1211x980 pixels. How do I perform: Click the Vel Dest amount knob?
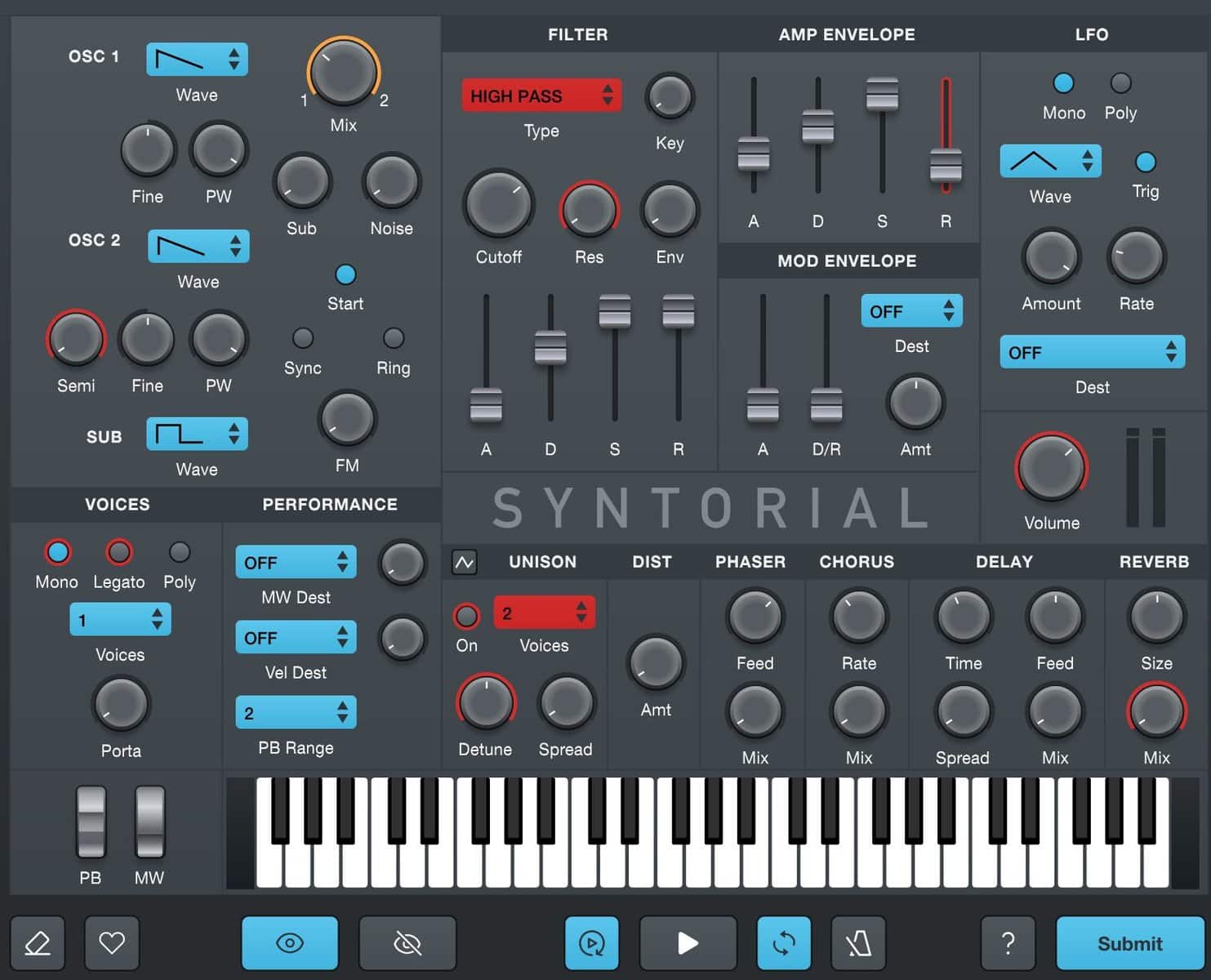403,639
